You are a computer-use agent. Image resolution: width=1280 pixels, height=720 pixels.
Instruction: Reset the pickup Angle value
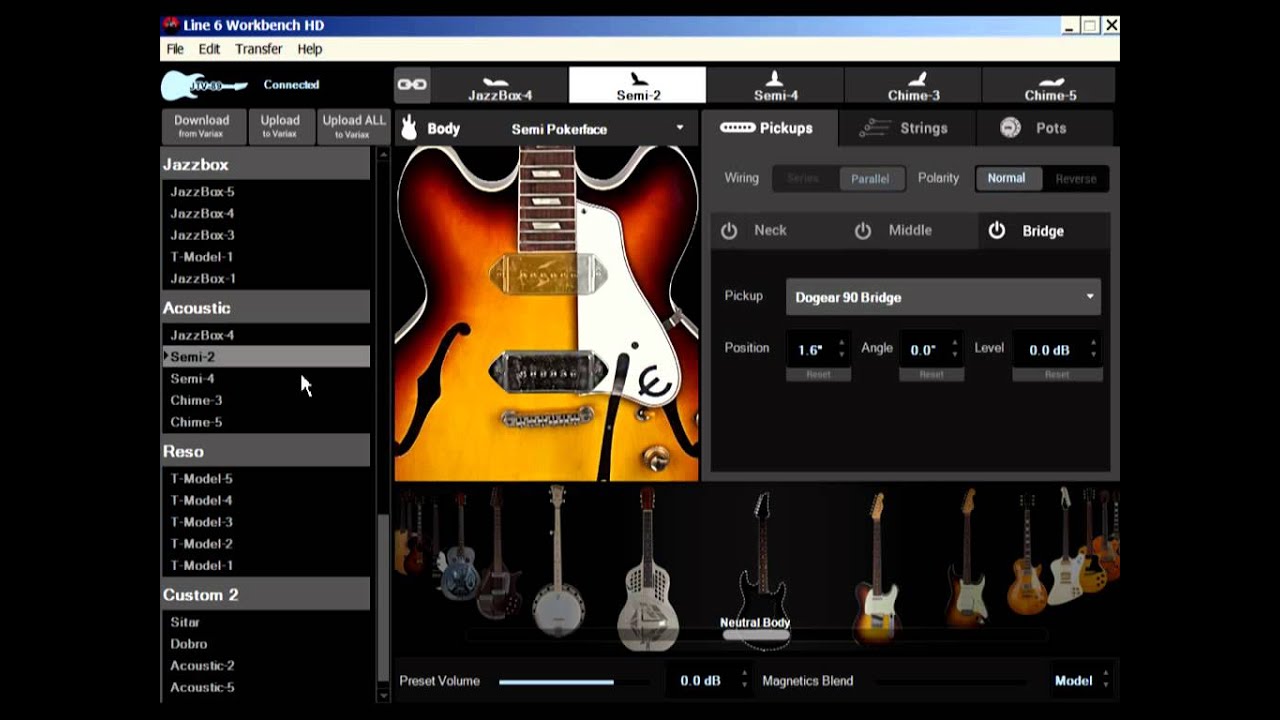[931, 374]
